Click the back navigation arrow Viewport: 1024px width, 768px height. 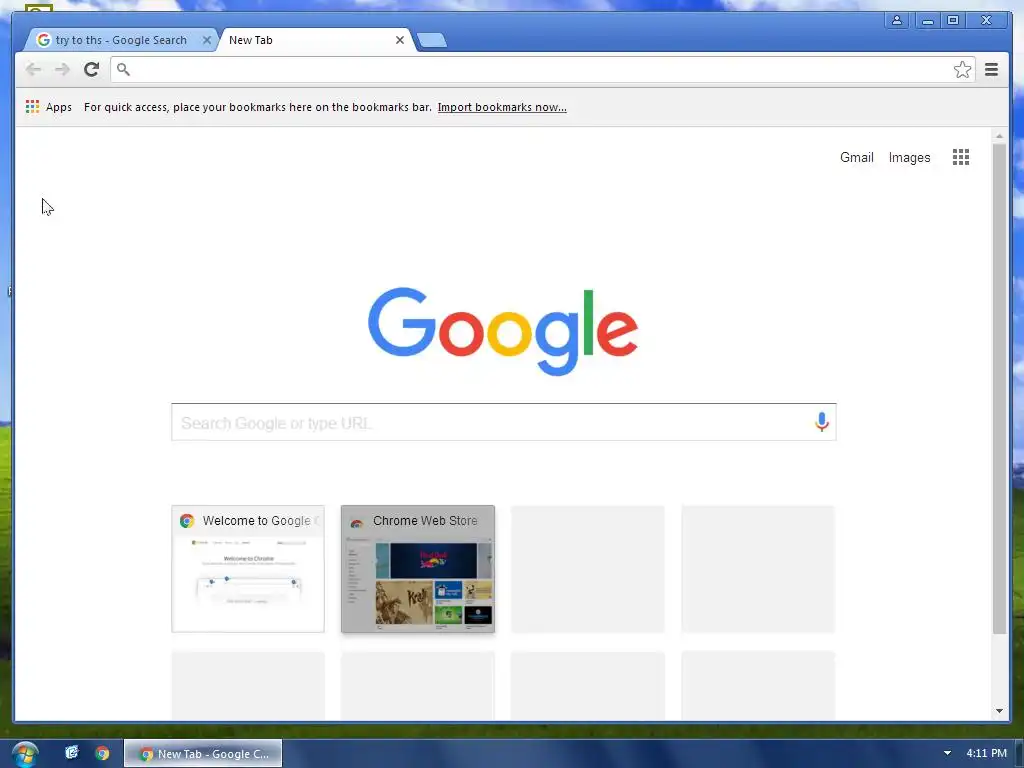33,69
